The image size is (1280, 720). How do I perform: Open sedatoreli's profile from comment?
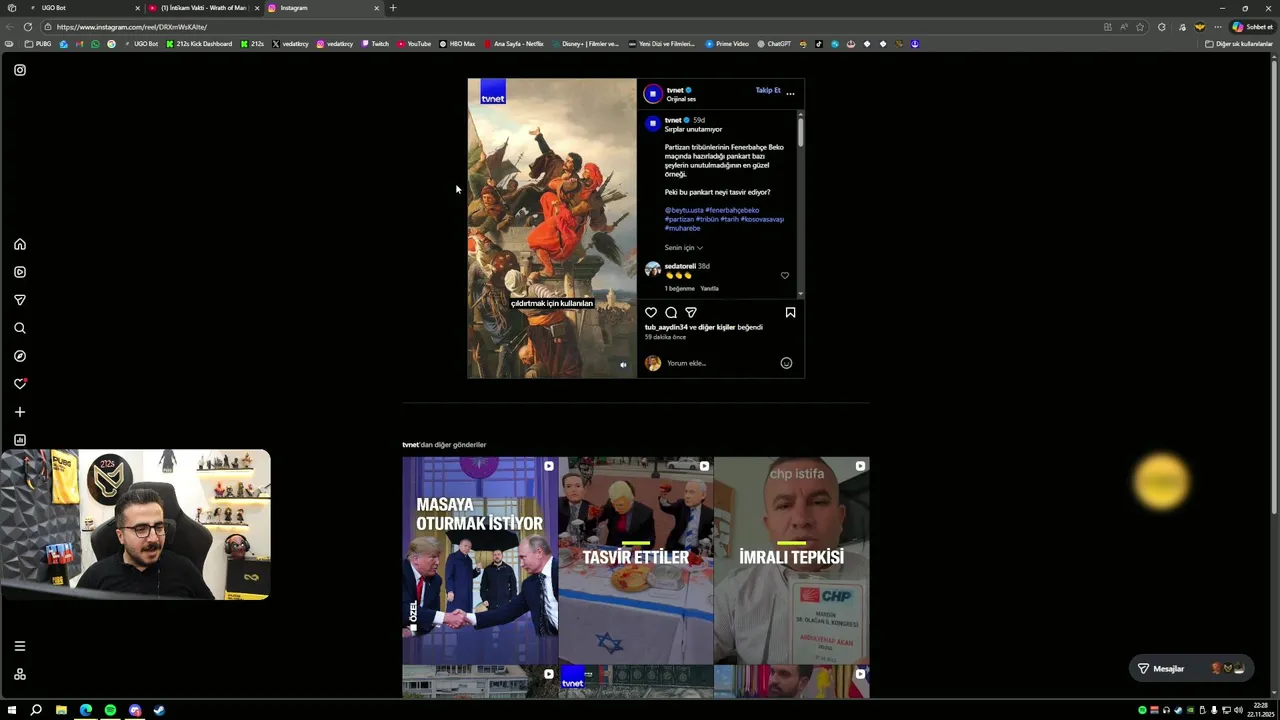(680, 266)
